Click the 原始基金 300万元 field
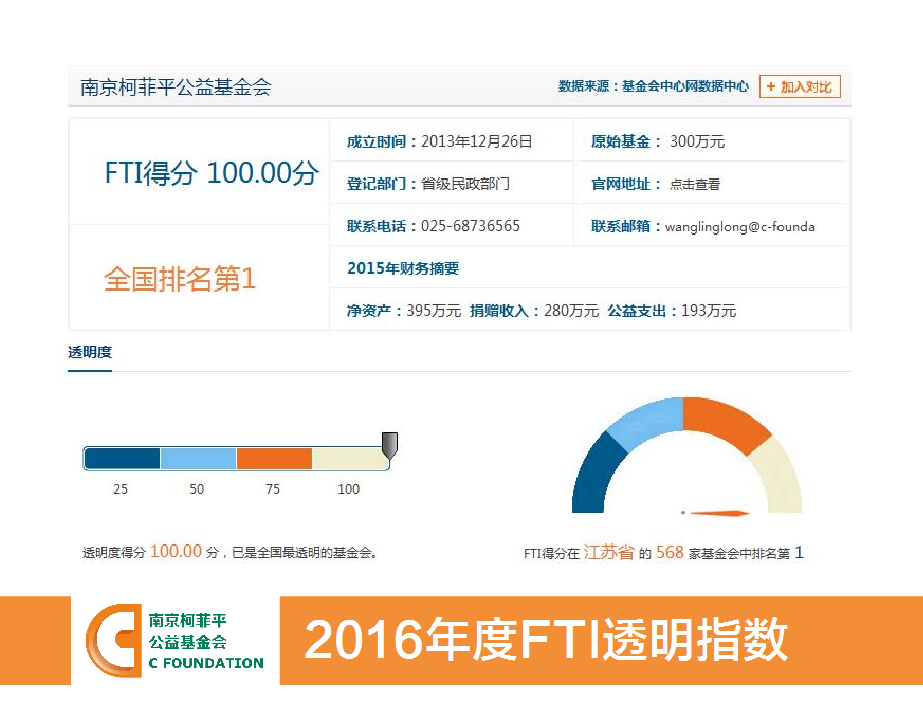This screenshot has width=923, height=713. pyautogui.click(x=658, y=141)
